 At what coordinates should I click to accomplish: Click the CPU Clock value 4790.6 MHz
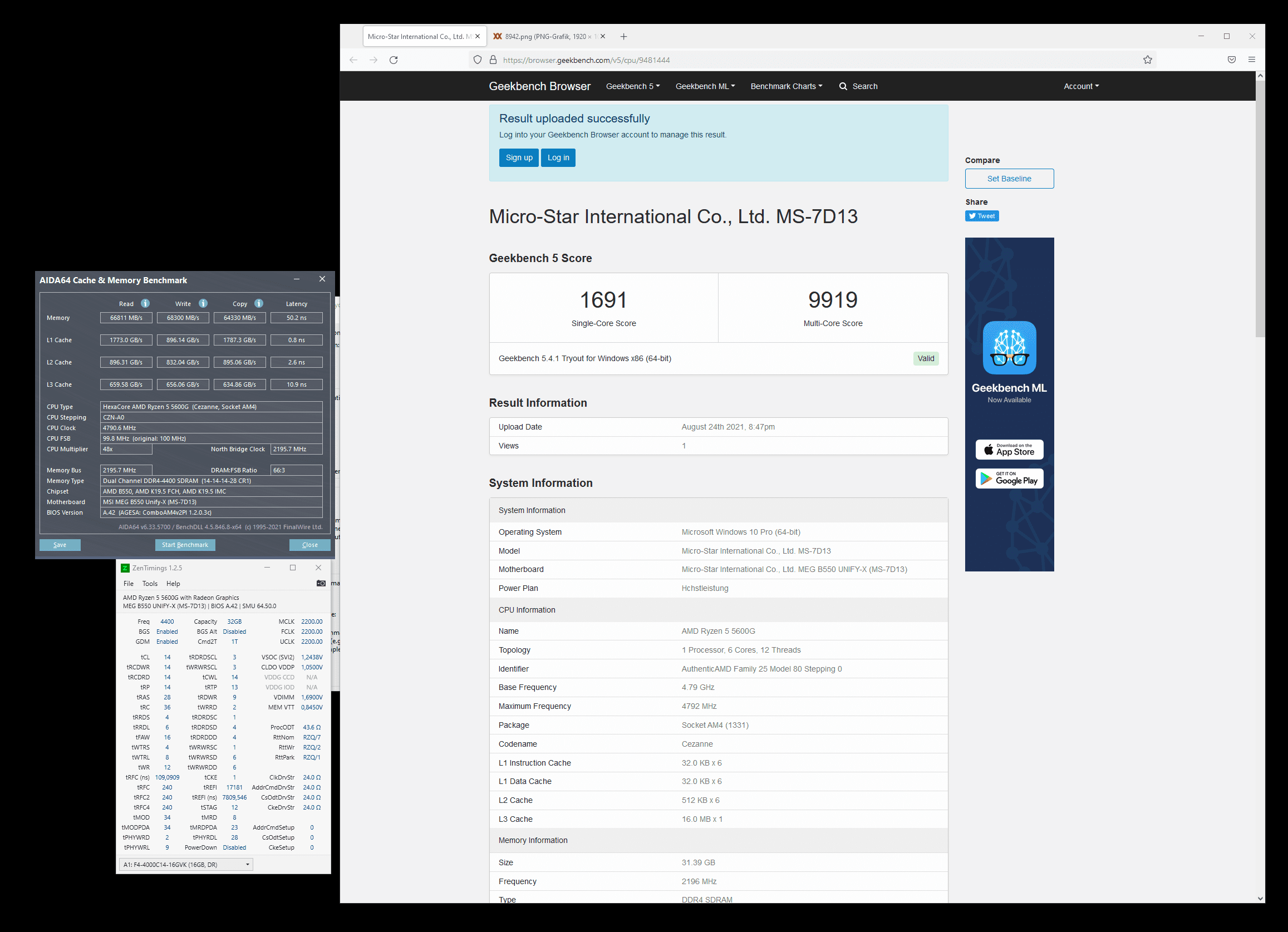click(212, 428)
